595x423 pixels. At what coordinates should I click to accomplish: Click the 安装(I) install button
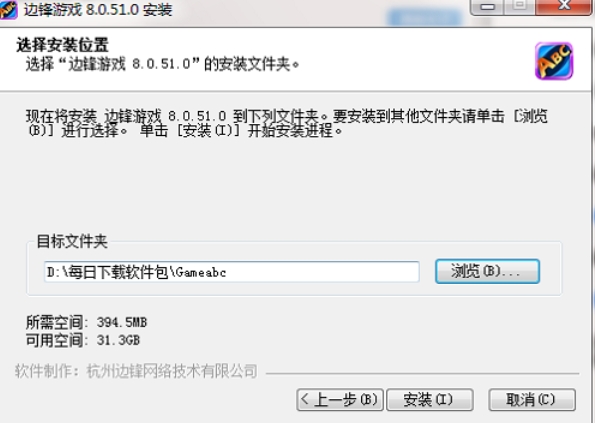point(430,399)
